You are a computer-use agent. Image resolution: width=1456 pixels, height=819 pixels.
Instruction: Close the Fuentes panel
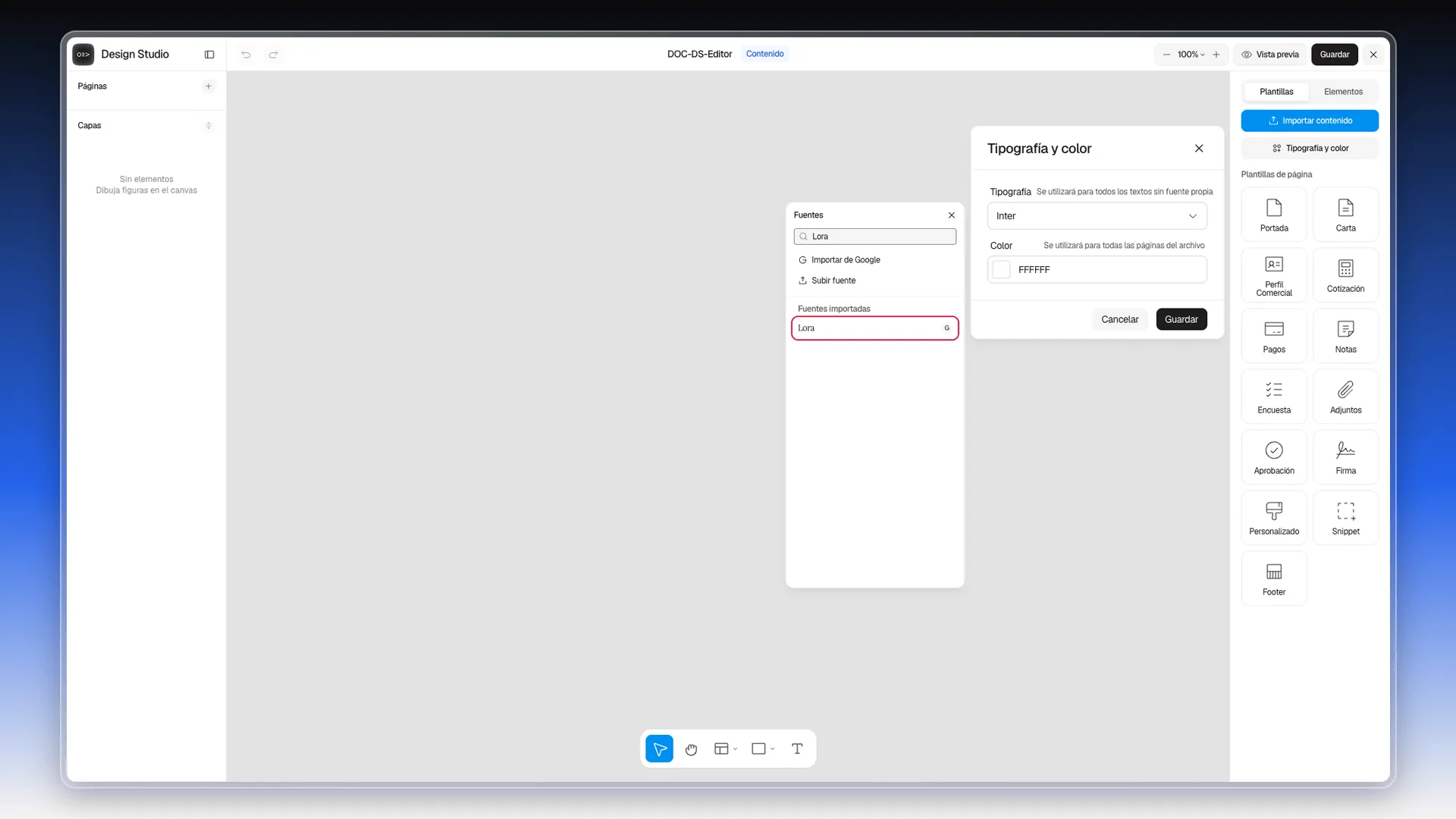[951, 215]
